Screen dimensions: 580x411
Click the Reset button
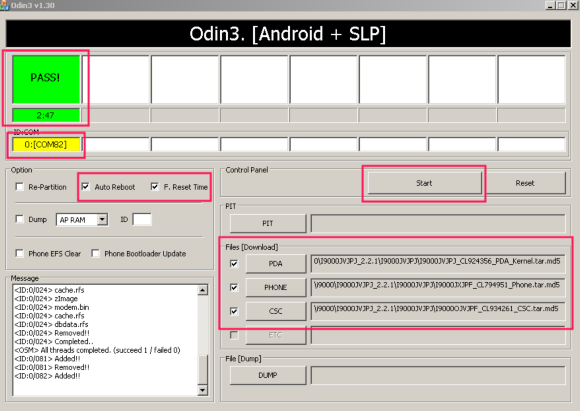click(525, 183)
